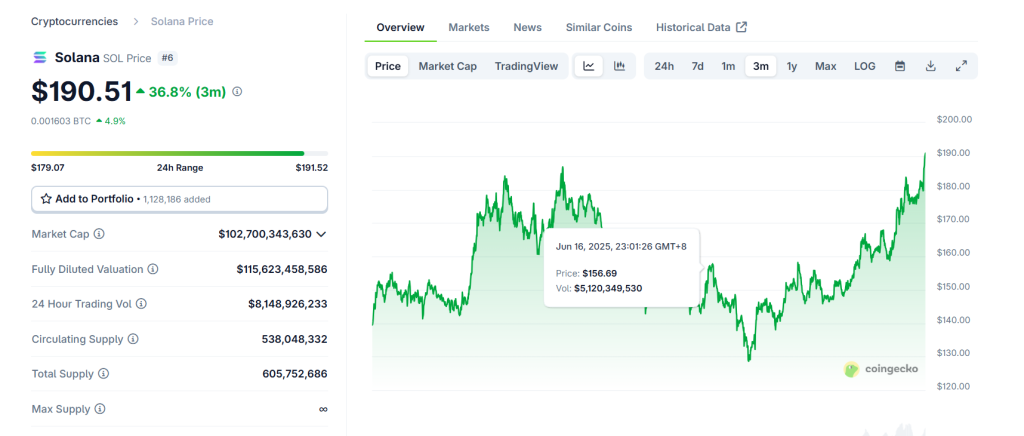
Task: Click the Solana logo icon
Action: point(40,57)
